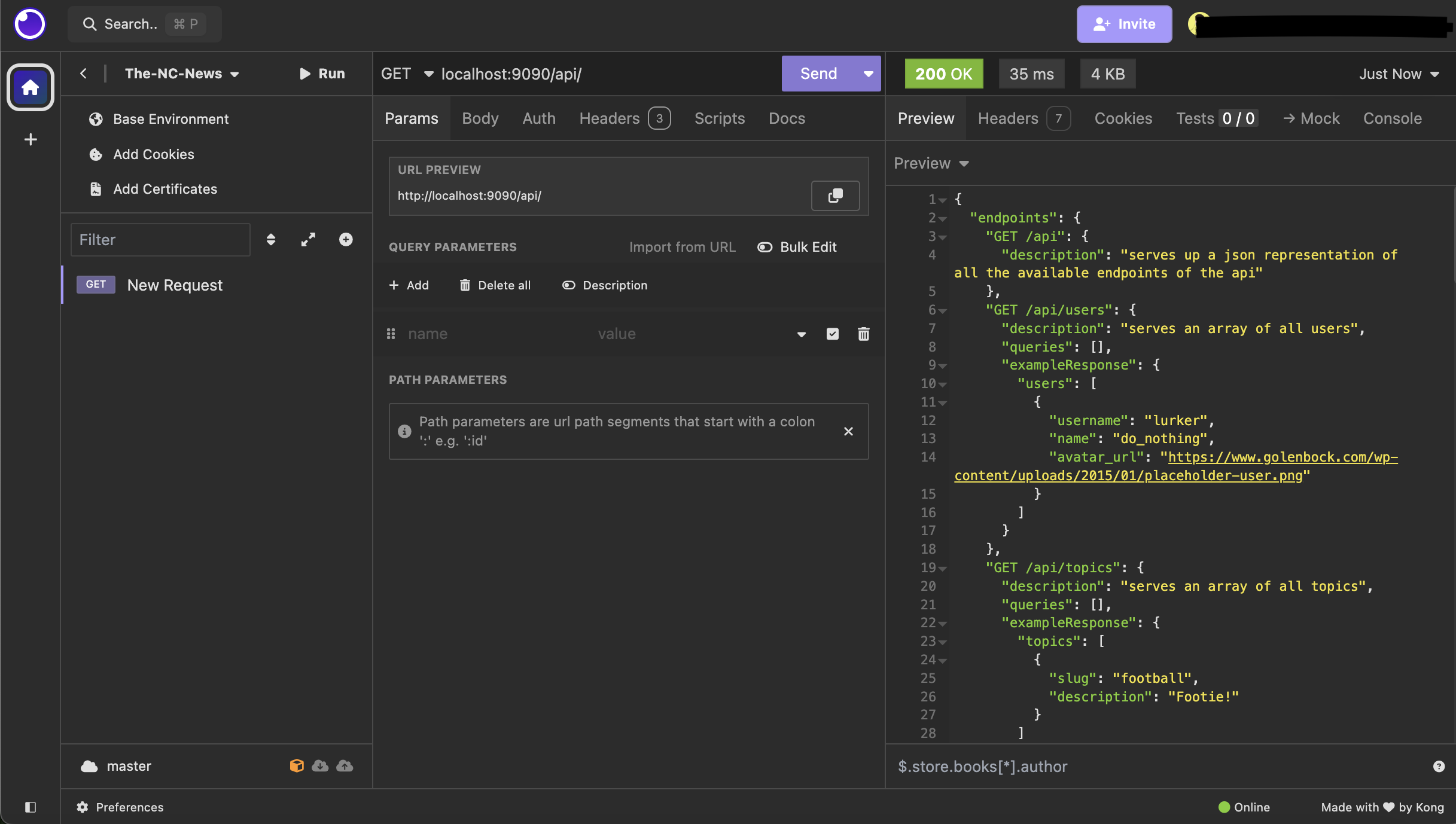The width and height of the screenshot is (1456, 824).
Task: Toggle the sidebar panel icon
Action: click(31, 807)
